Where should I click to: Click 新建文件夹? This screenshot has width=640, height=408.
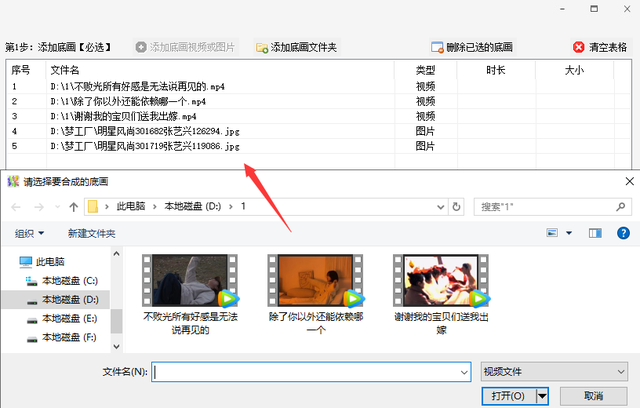click(91, 233)
